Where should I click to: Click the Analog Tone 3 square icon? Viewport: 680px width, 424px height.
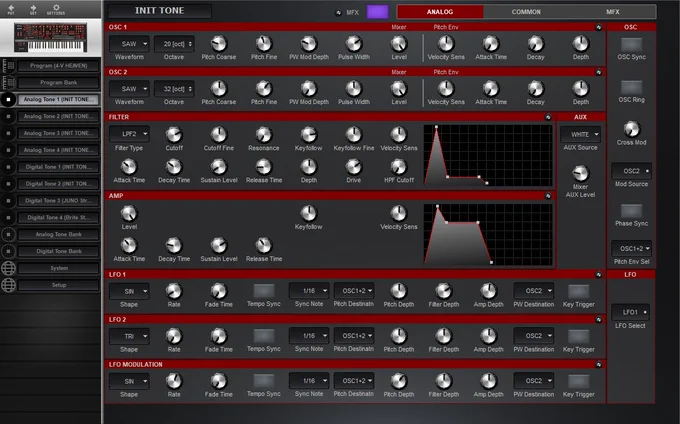pyautogui.click(x=8, y=134)
